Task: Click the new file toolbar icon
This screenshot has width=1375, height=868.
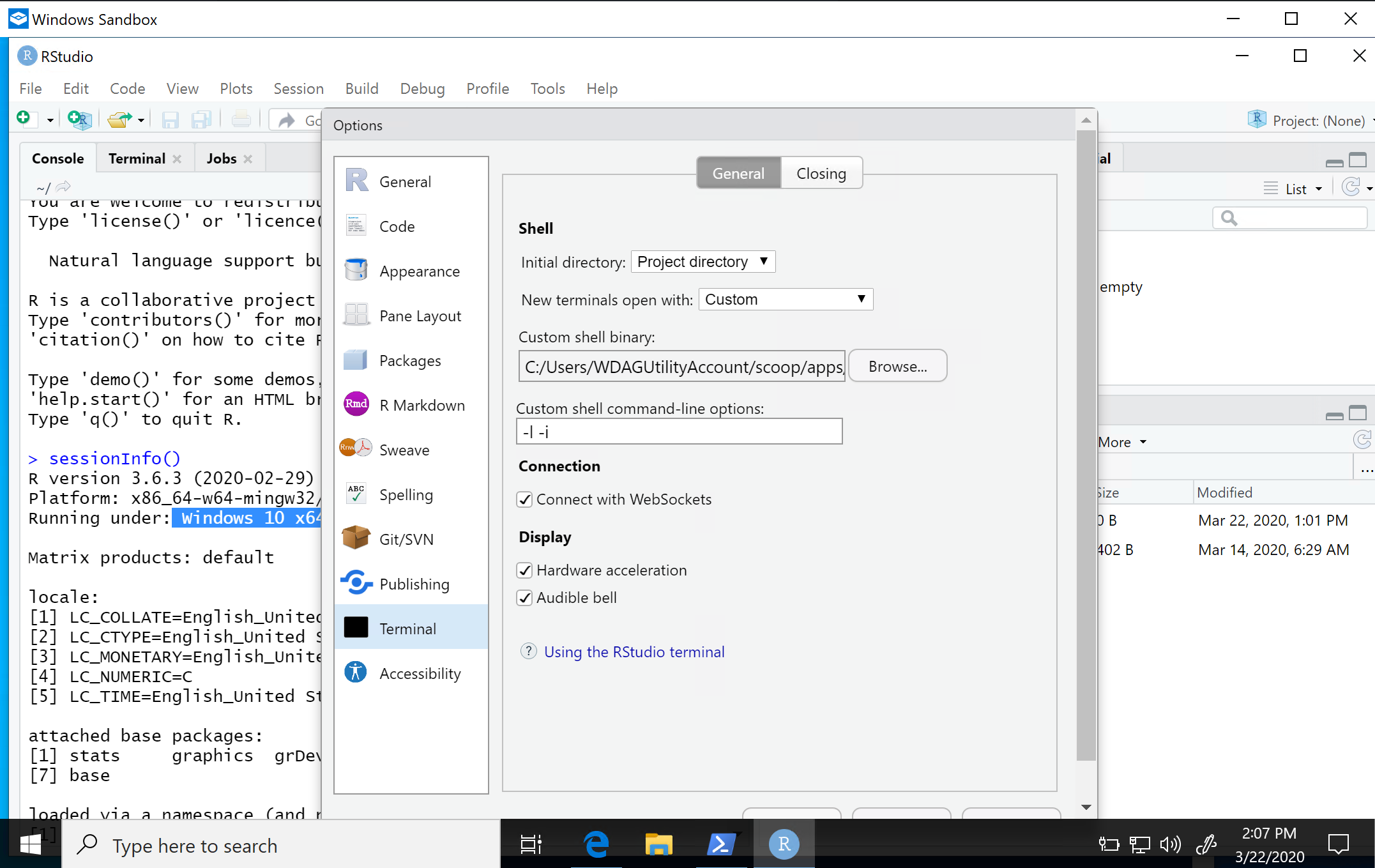Action: [x=24, y=119]
